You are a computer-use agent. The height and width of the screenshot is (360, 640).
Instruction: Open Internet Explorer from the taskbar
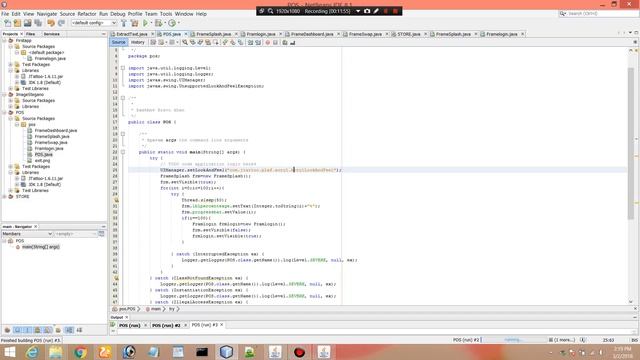click(32, 352)
